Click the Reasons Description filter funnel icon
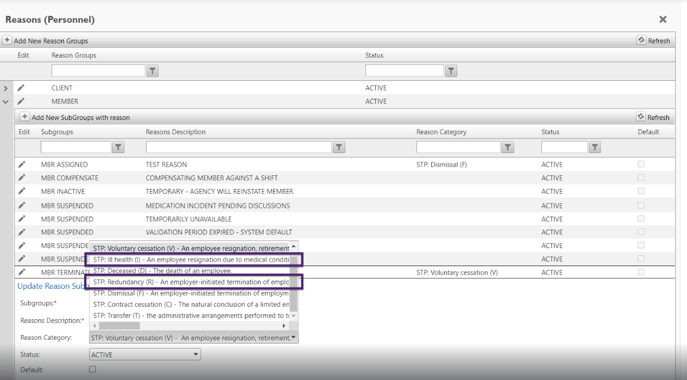 [339, 147]
